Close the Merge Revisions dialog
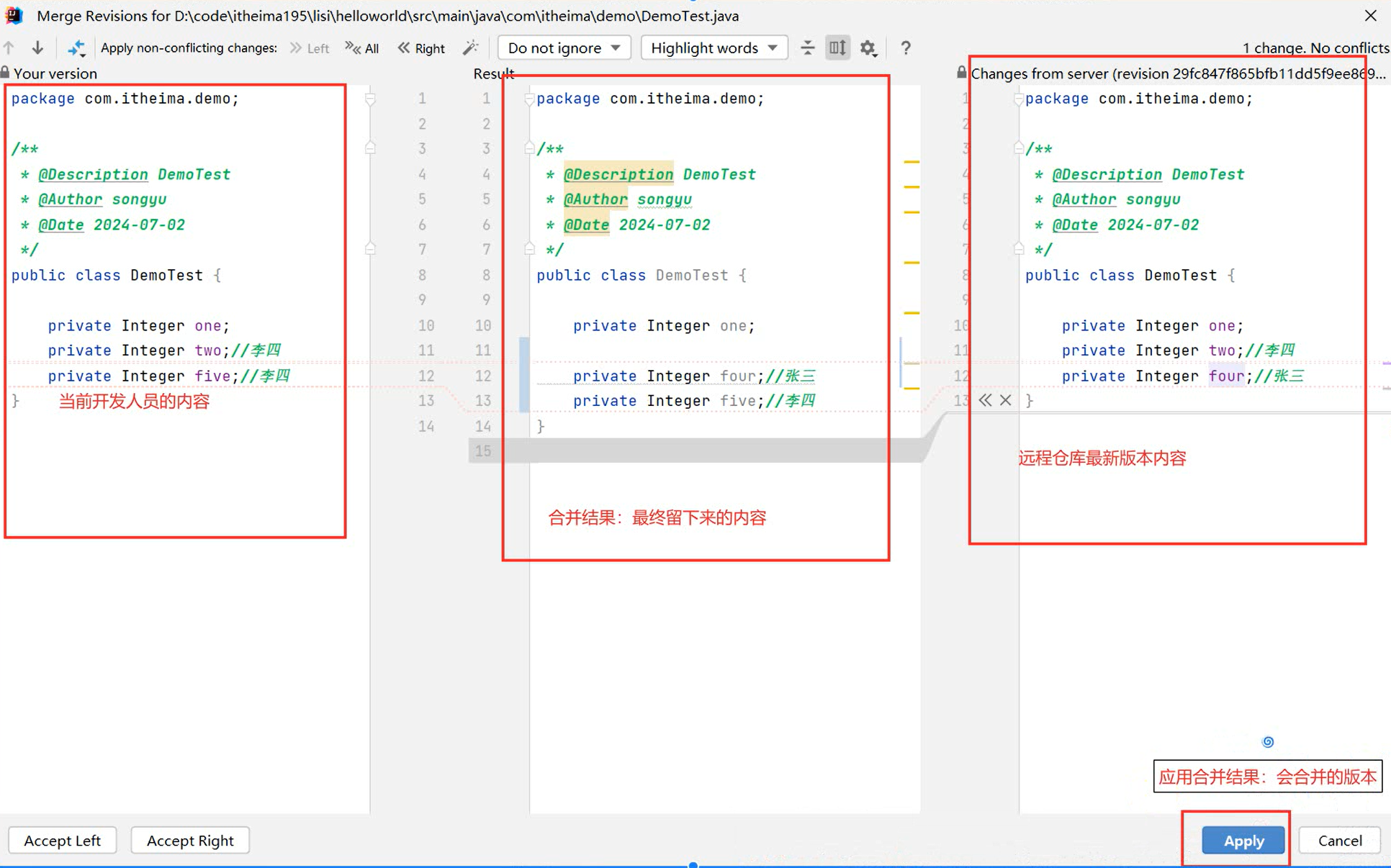1391x868 pixels. [1370, 15]
